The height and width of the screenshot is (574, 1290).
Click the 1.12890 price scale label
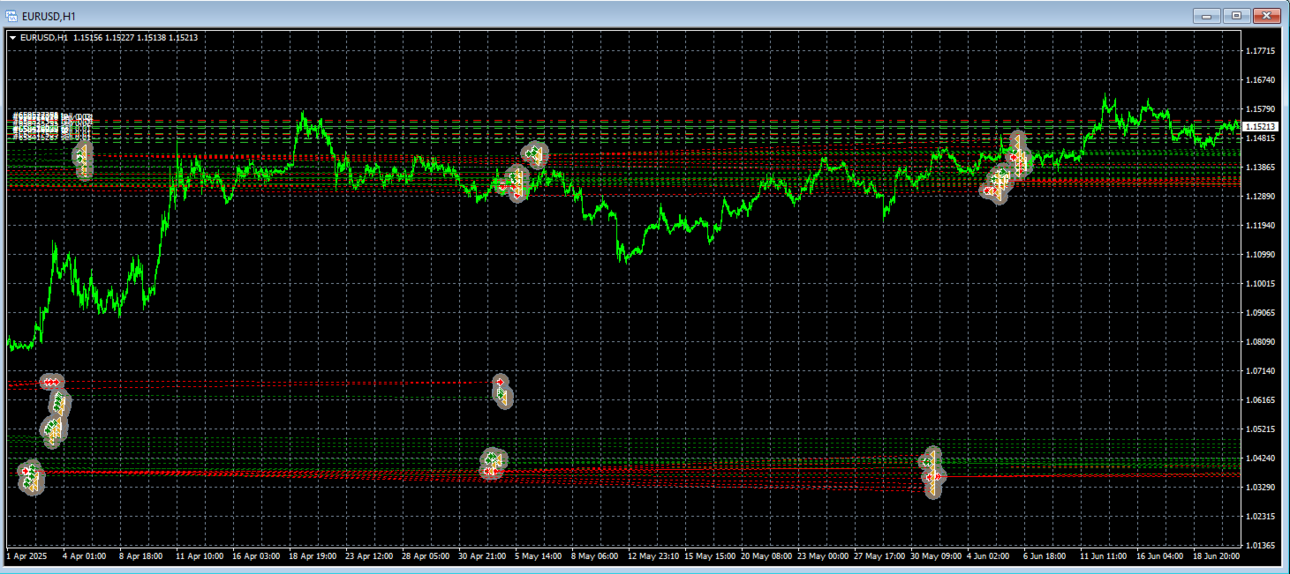1262,197
